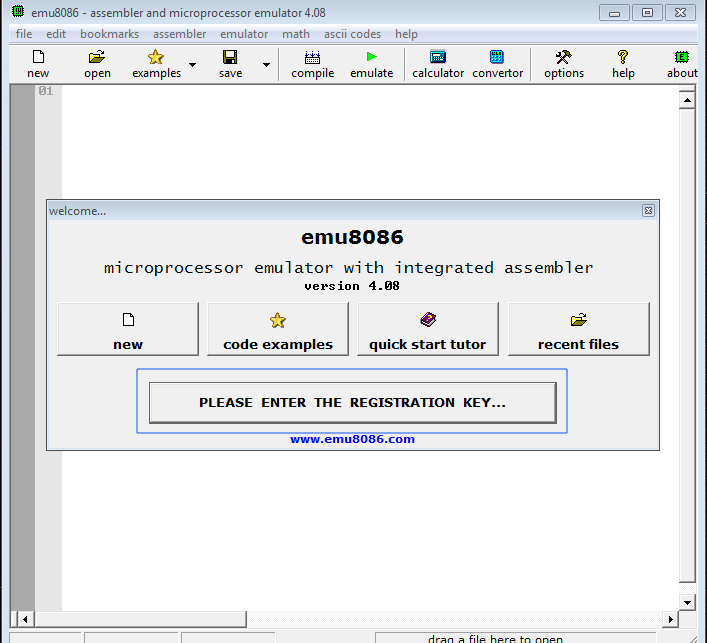
Task: Open a file using the open toolbar icon
Action: (97, 58)
